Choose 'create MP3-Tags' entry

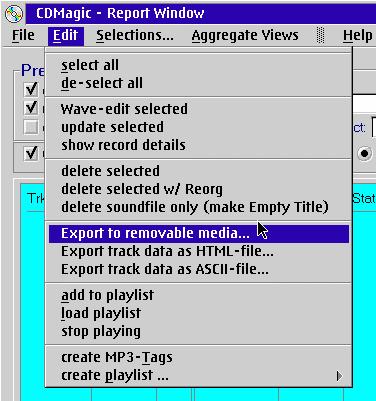[198, 357]
